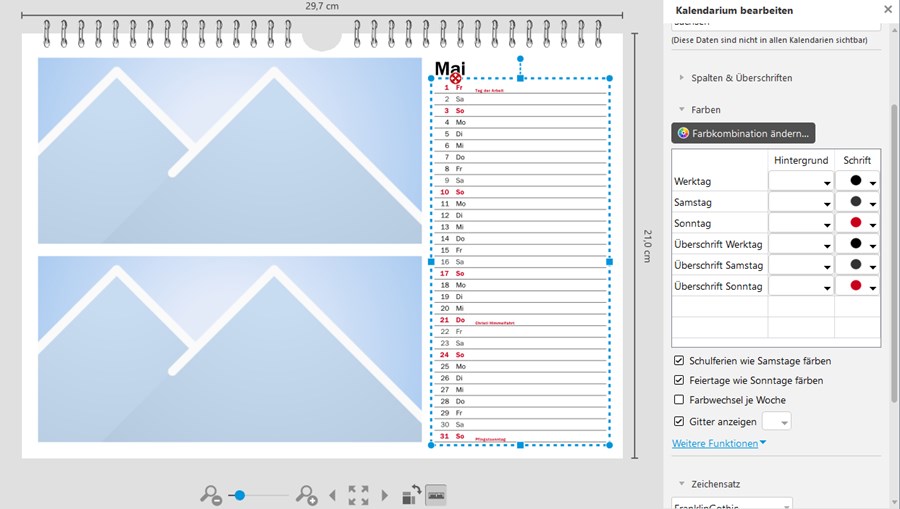Click the zoom in magnifier icon
Screen dimensions: 900x509
[307, 495]
